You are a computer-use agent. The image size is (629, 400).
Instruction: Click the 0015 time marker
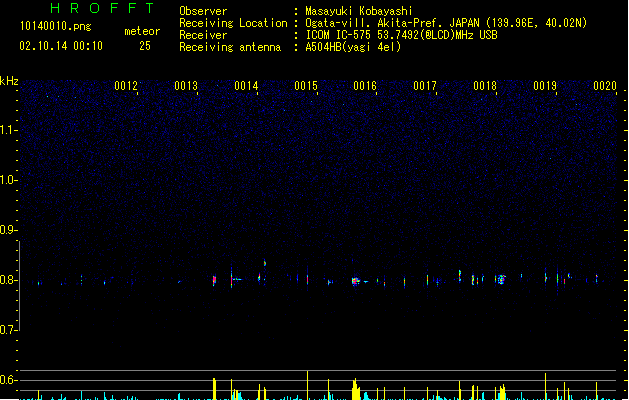click(306, 86)
